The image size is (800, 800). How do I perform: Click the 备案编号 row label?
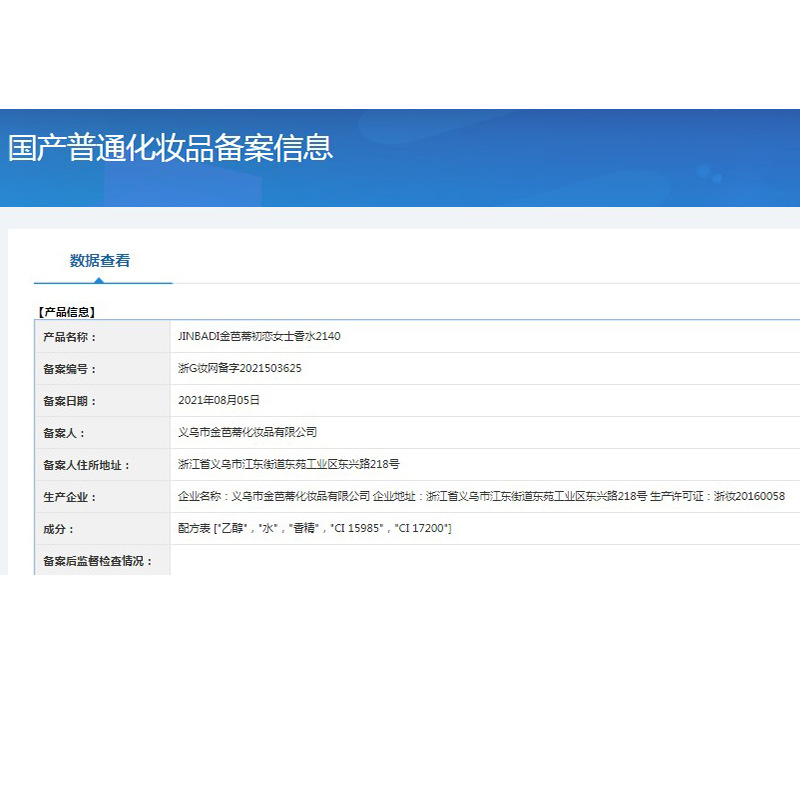pyautogui.click(x=70, y=369)
